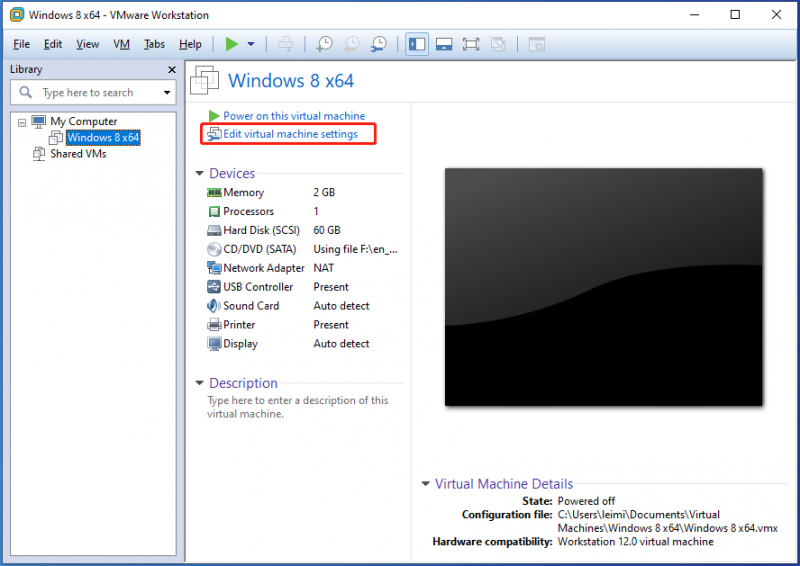Image resolution: width=800 pixels, height=566 pixels.
Task: Select My Computer in the library tree
Action: pos(84,121)
